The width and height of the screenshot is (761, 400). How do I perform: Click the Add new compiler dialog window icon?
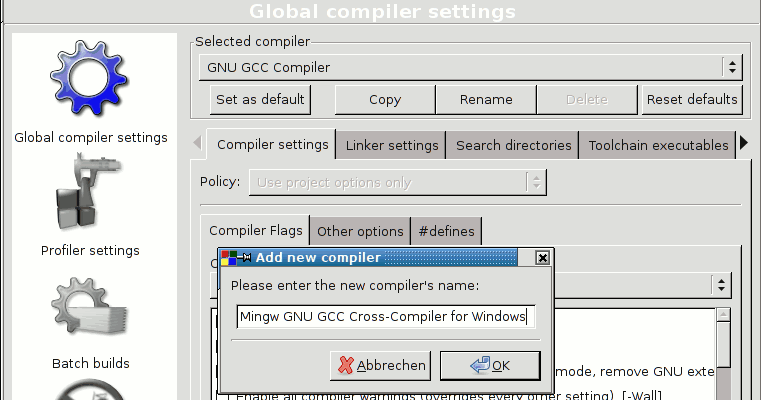229,258
